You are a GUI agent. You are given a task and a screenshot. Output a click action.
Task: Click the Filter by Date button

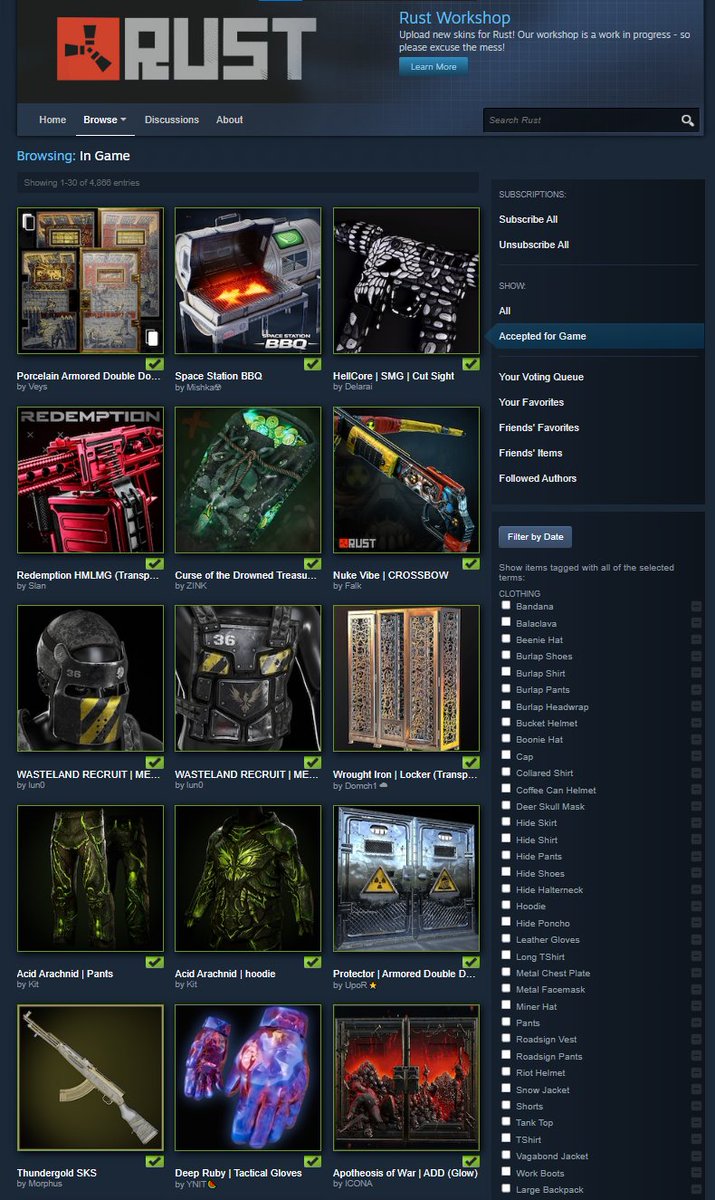(535, 537)
